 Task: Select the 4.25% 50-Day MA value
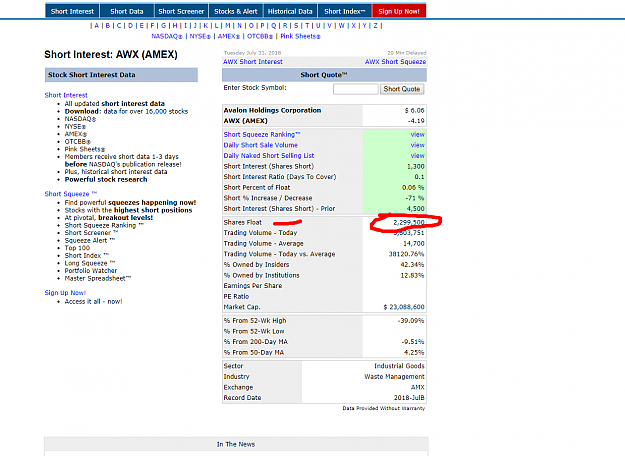414,352
